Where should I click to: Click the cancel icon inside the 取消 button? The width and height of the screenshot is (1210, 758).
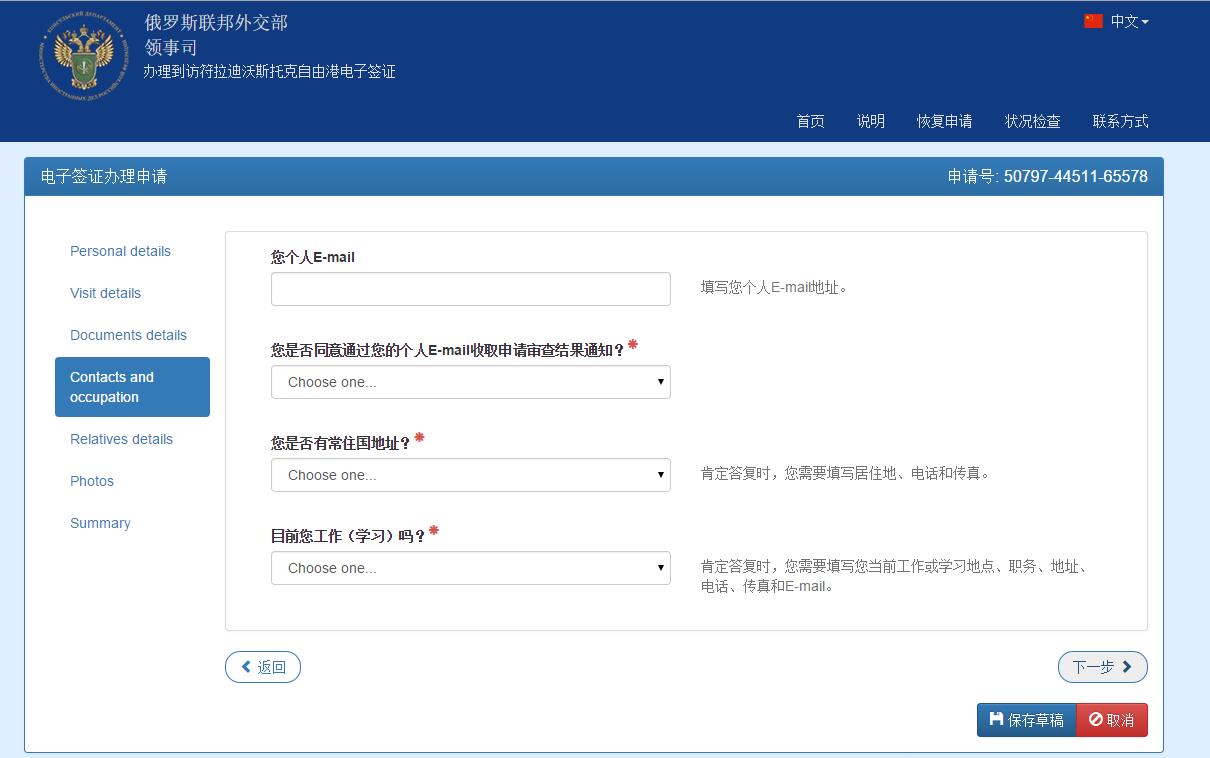(x=1093, y=719)
